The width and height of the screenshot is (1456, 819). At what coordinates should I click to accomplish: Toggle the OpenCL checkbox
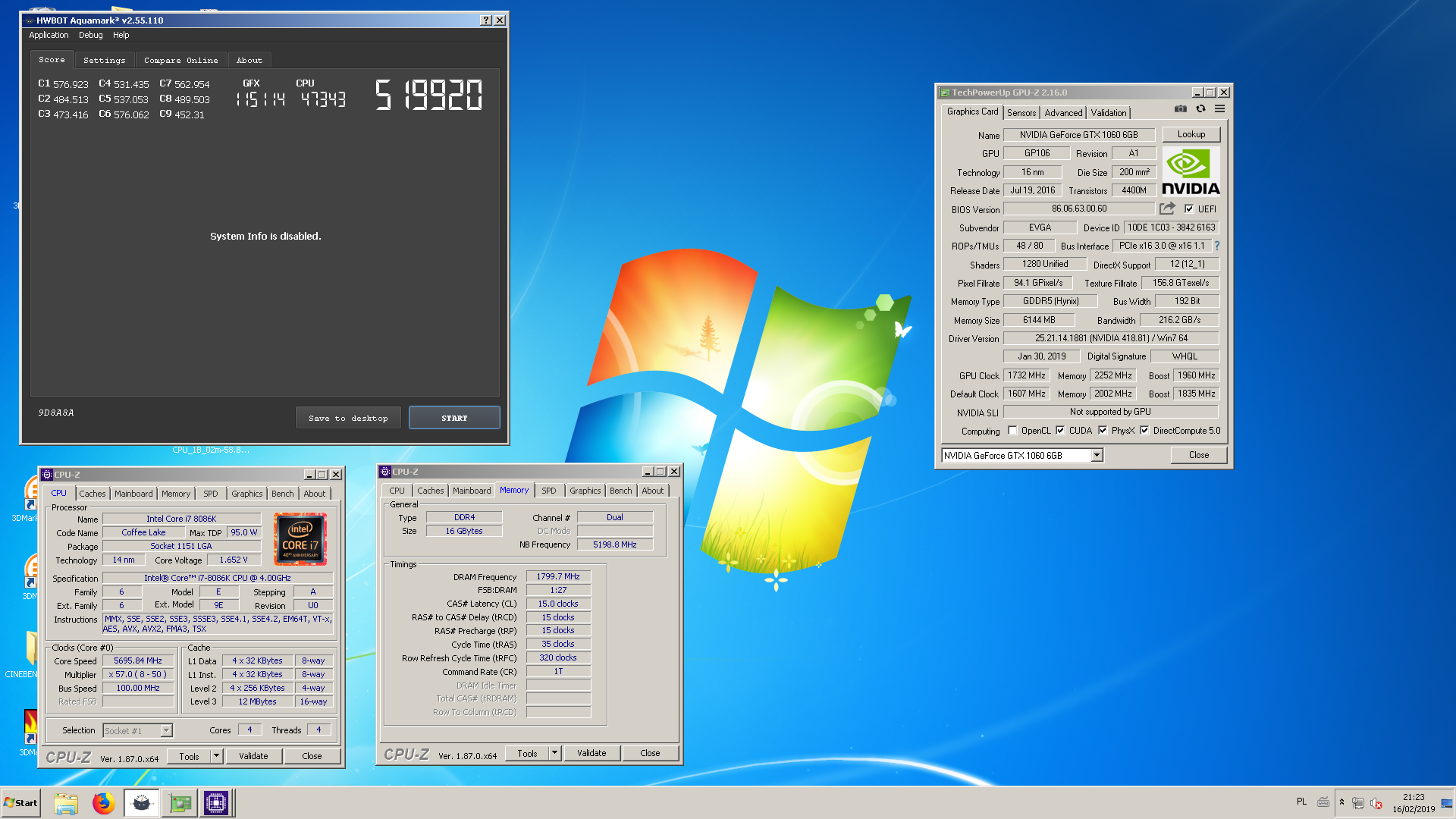(x=1012, y=431)
